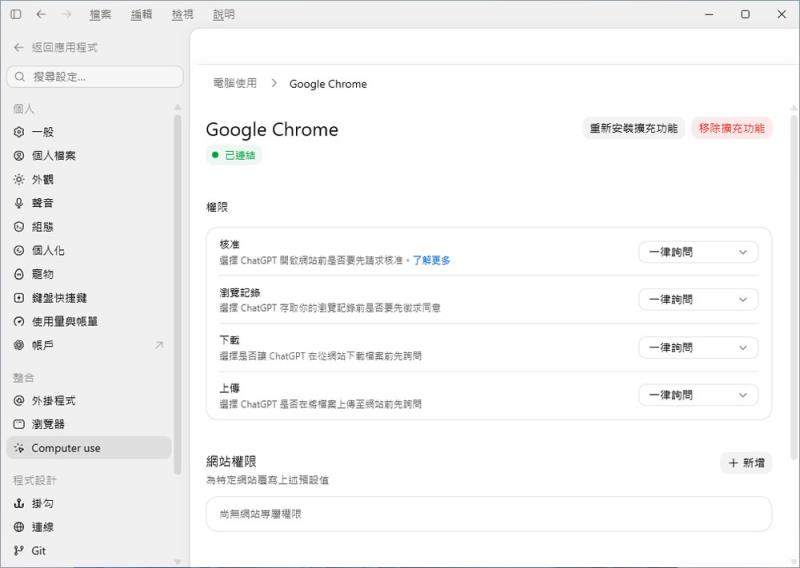Click the icon beside 組態
The image size is (800, 568).
click(19, 227)
